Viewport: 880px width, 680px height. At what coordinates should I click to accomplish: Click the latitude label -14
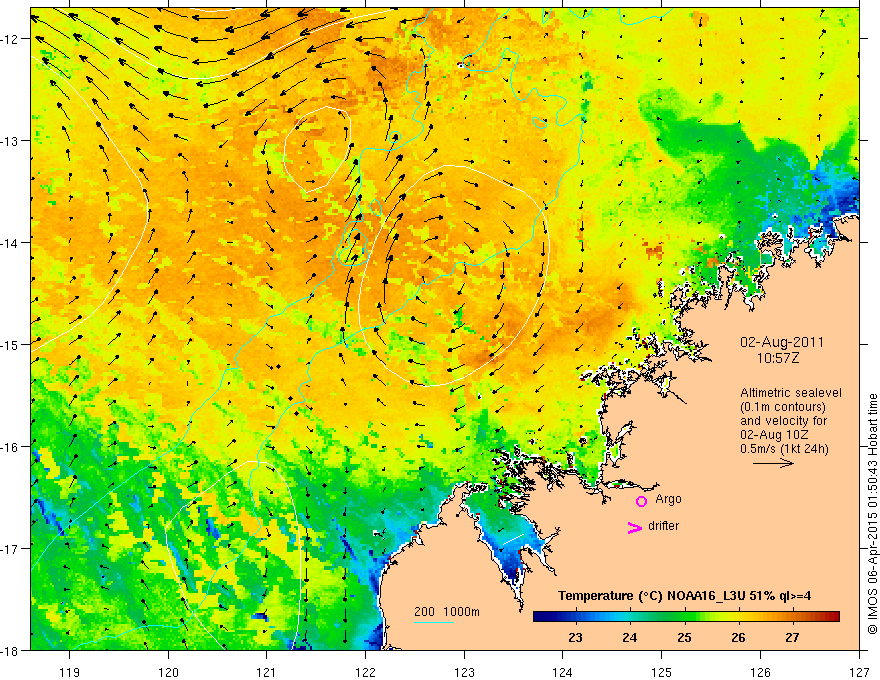(11, 243)
